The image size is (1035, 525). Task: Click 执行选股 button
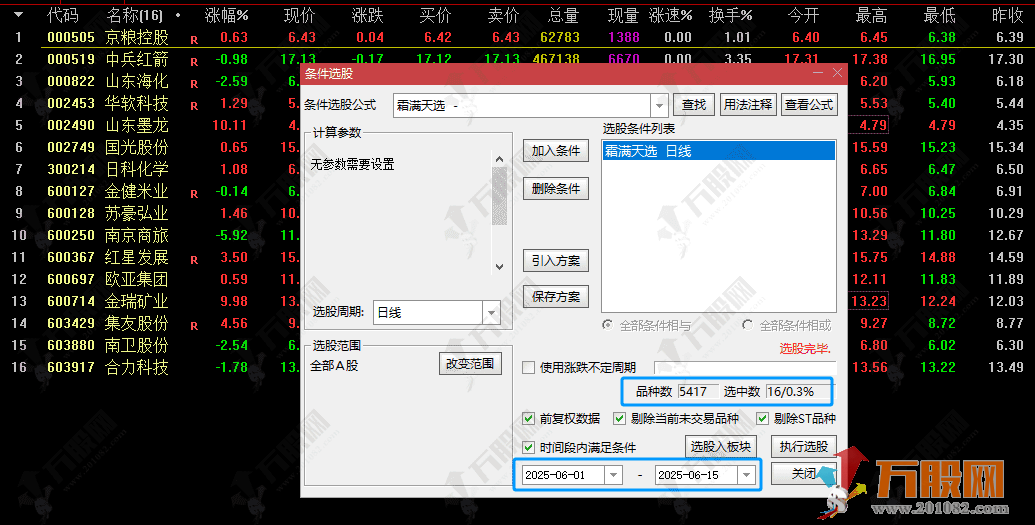pos(803,447)
